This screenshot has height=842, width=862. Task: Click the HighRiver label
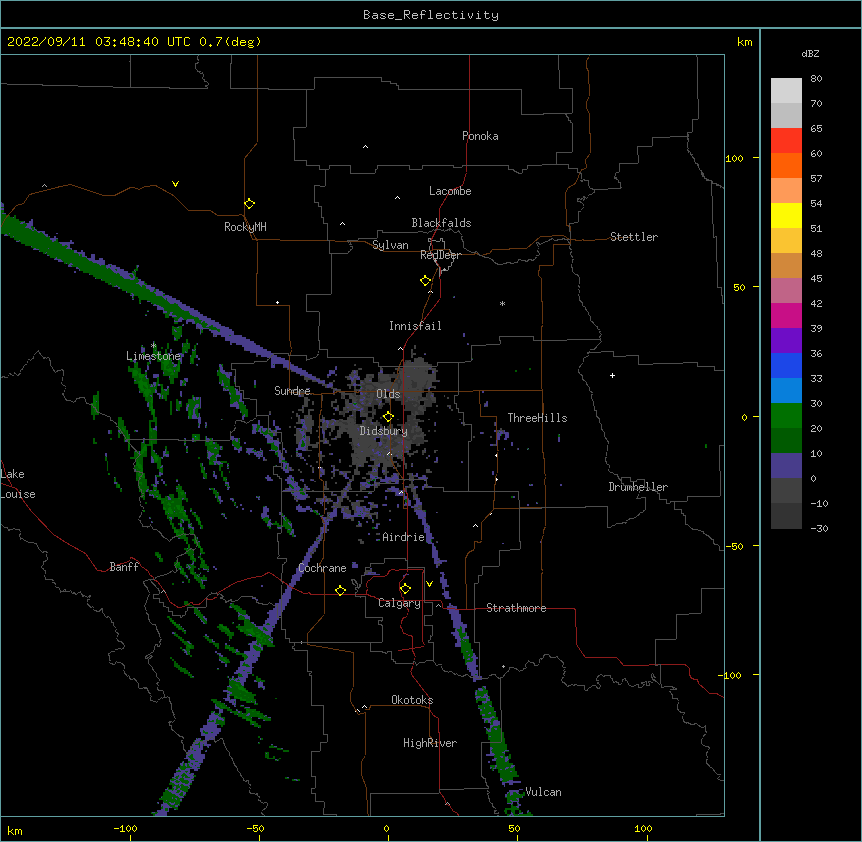[430, 743]
